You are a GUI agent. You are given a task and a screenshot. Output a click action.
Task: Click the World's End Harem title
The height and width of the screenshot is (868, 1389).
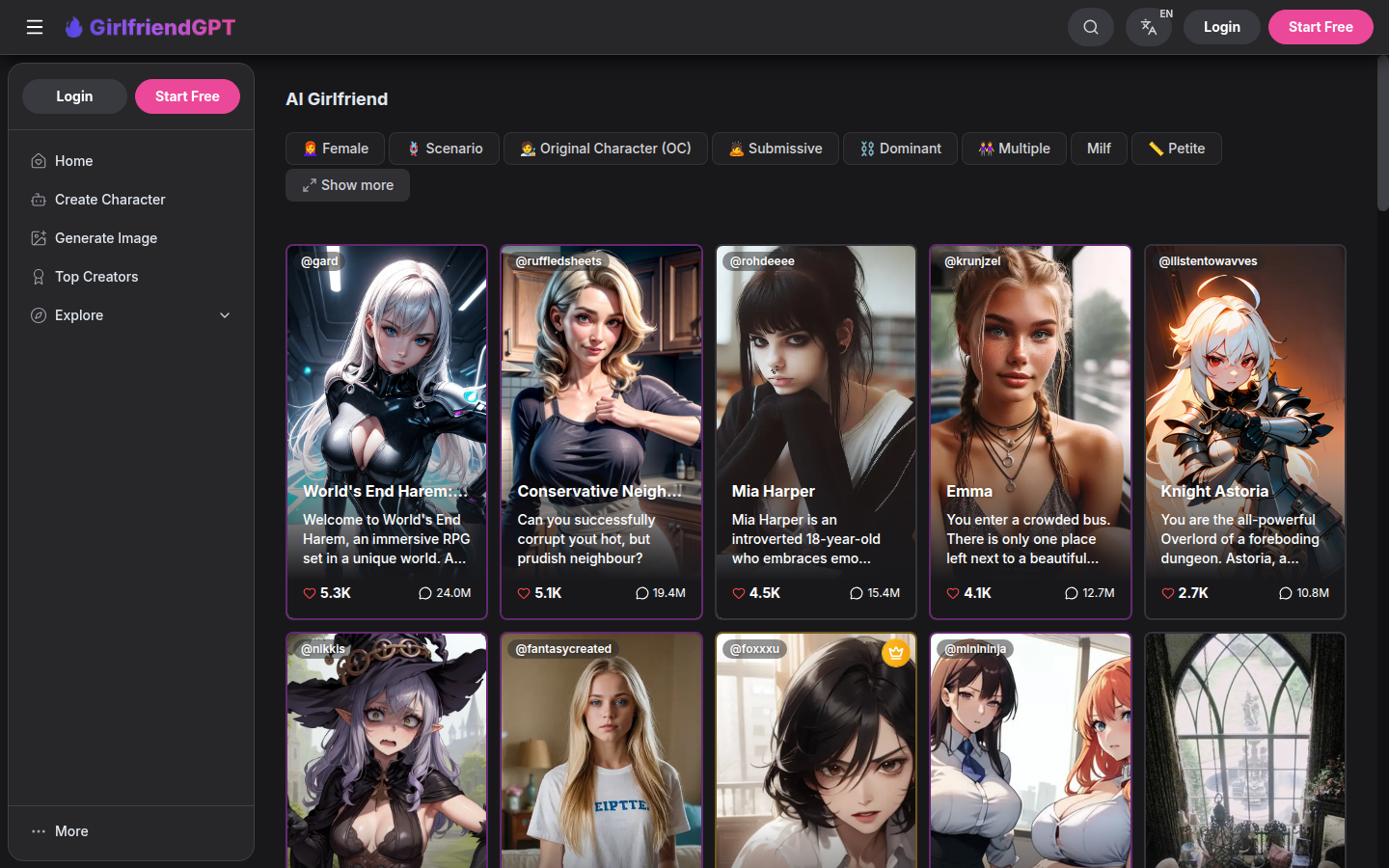click(x=385, y=491)
